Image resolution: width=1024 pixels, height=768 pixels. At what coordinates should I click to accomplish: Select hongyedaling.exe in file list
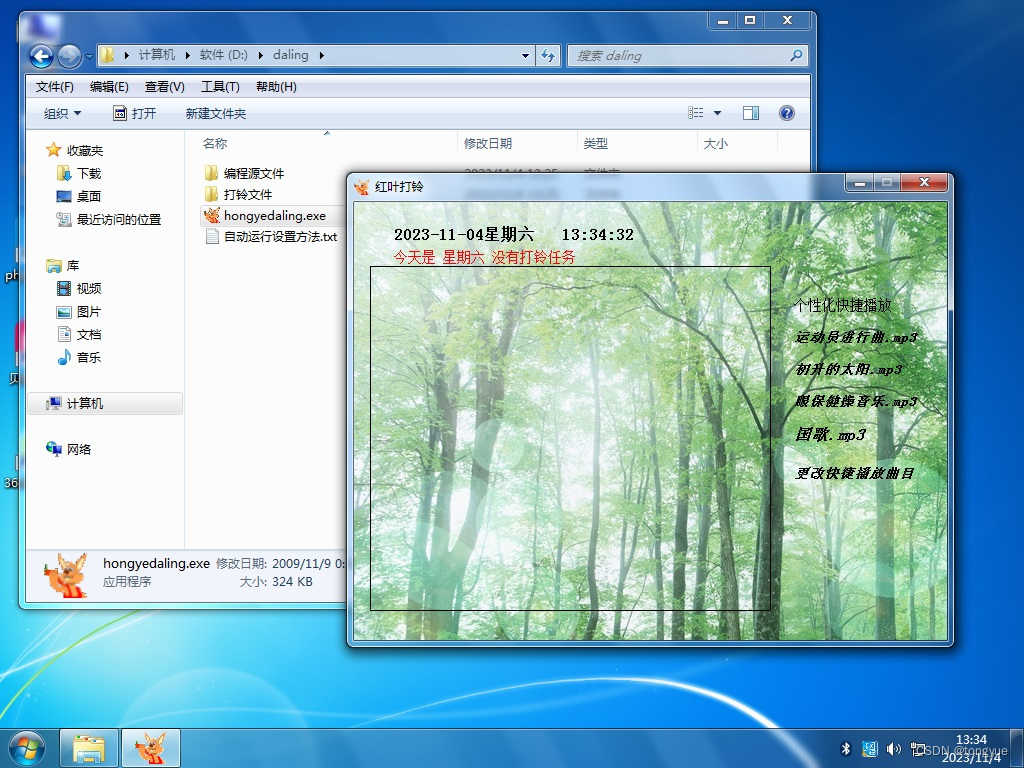coord(274,216)
